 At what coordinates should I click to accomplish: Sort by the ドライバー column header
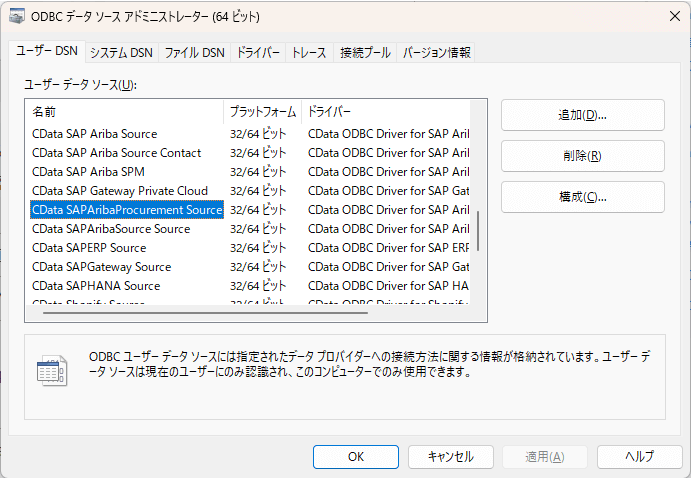tap(386, 112)
